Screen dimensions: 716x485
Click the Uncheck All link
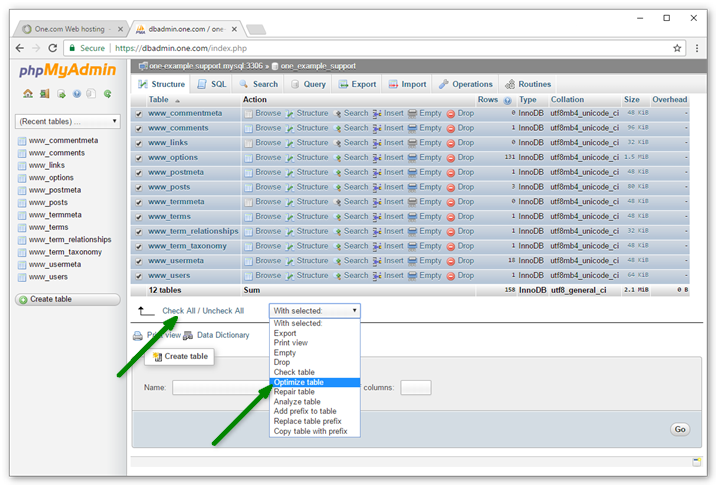[223, 311]
